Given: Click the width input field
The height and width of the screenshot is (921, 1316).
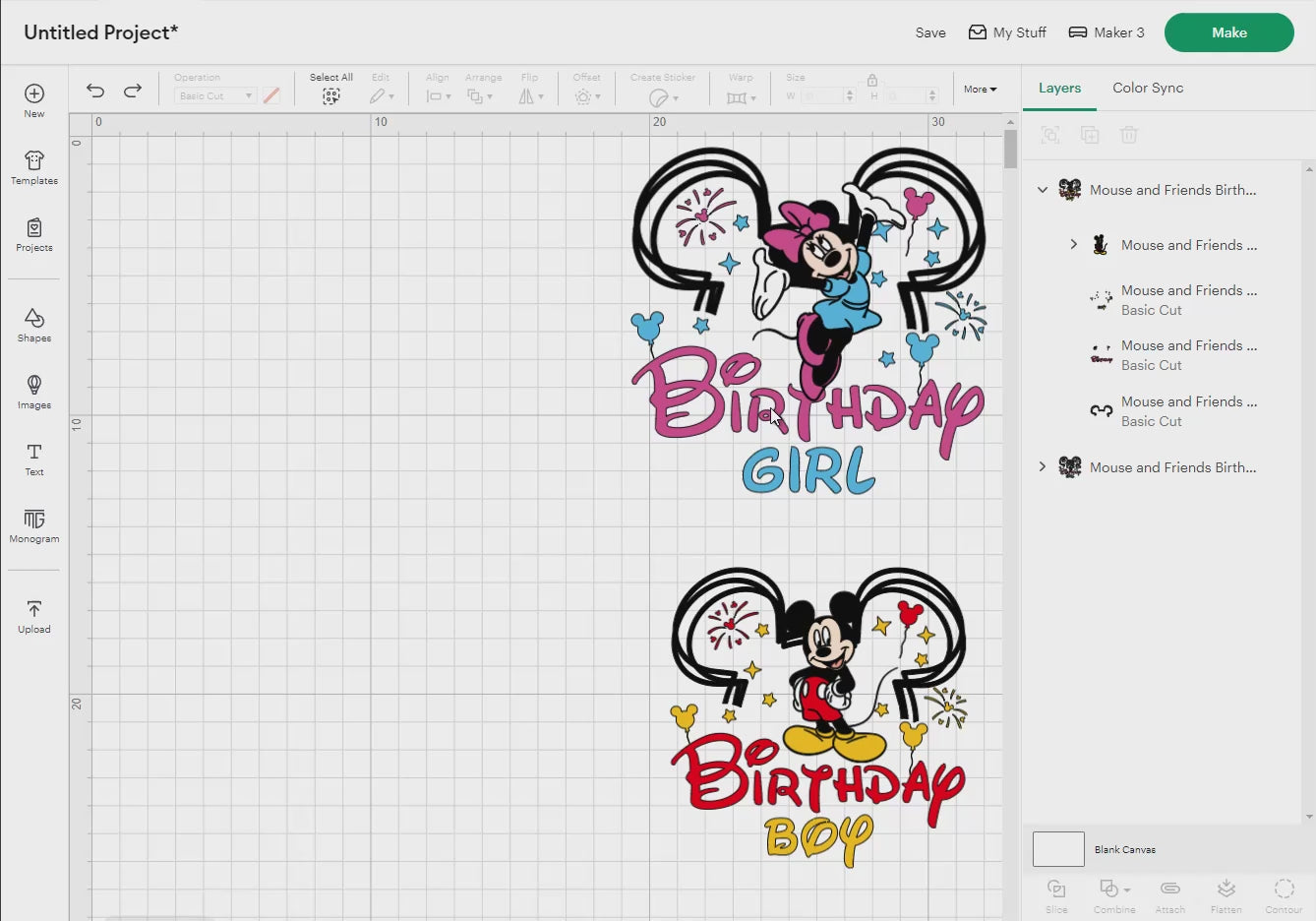Looking at the screenshot, I should coord(823,95).
